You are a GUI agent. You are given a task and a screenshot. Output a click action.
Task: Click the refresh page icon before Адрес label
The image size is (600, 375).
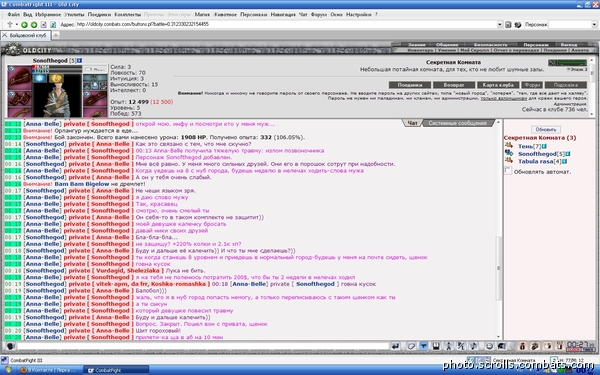[x=53, y=24]
